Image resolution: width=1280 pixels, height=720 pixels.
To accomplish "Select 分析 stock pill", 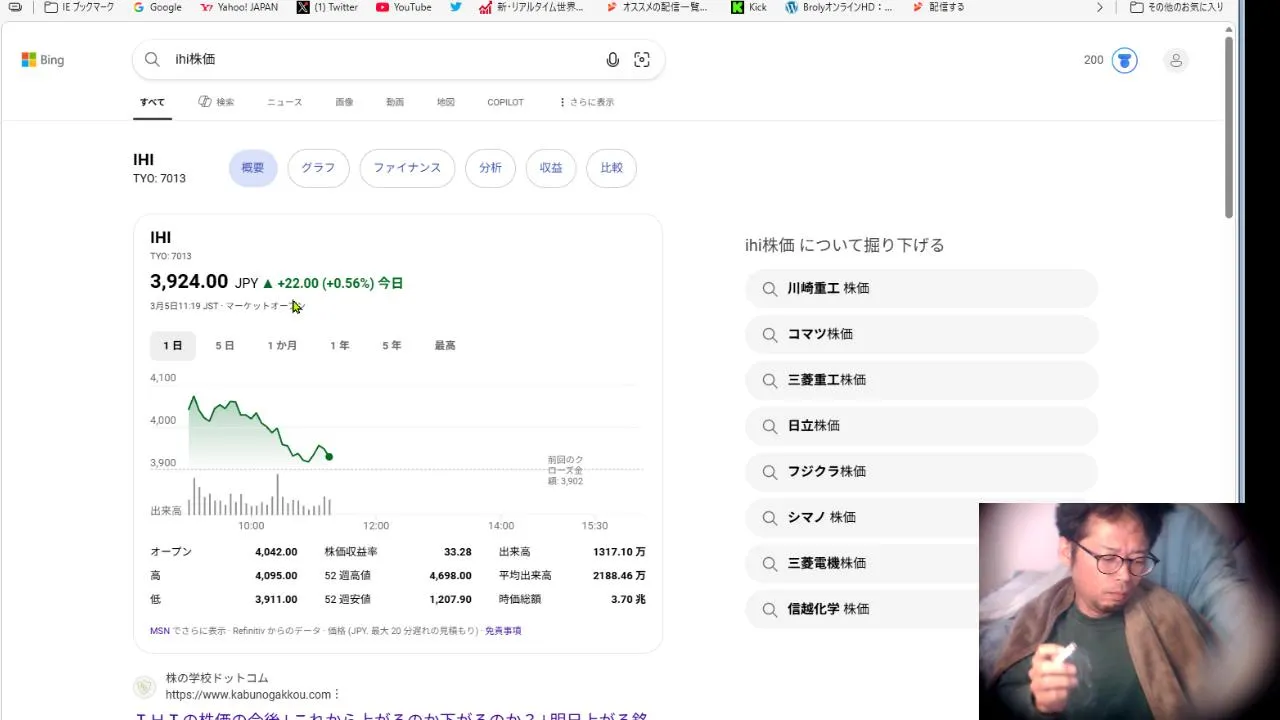I will (x=490, y=168).
